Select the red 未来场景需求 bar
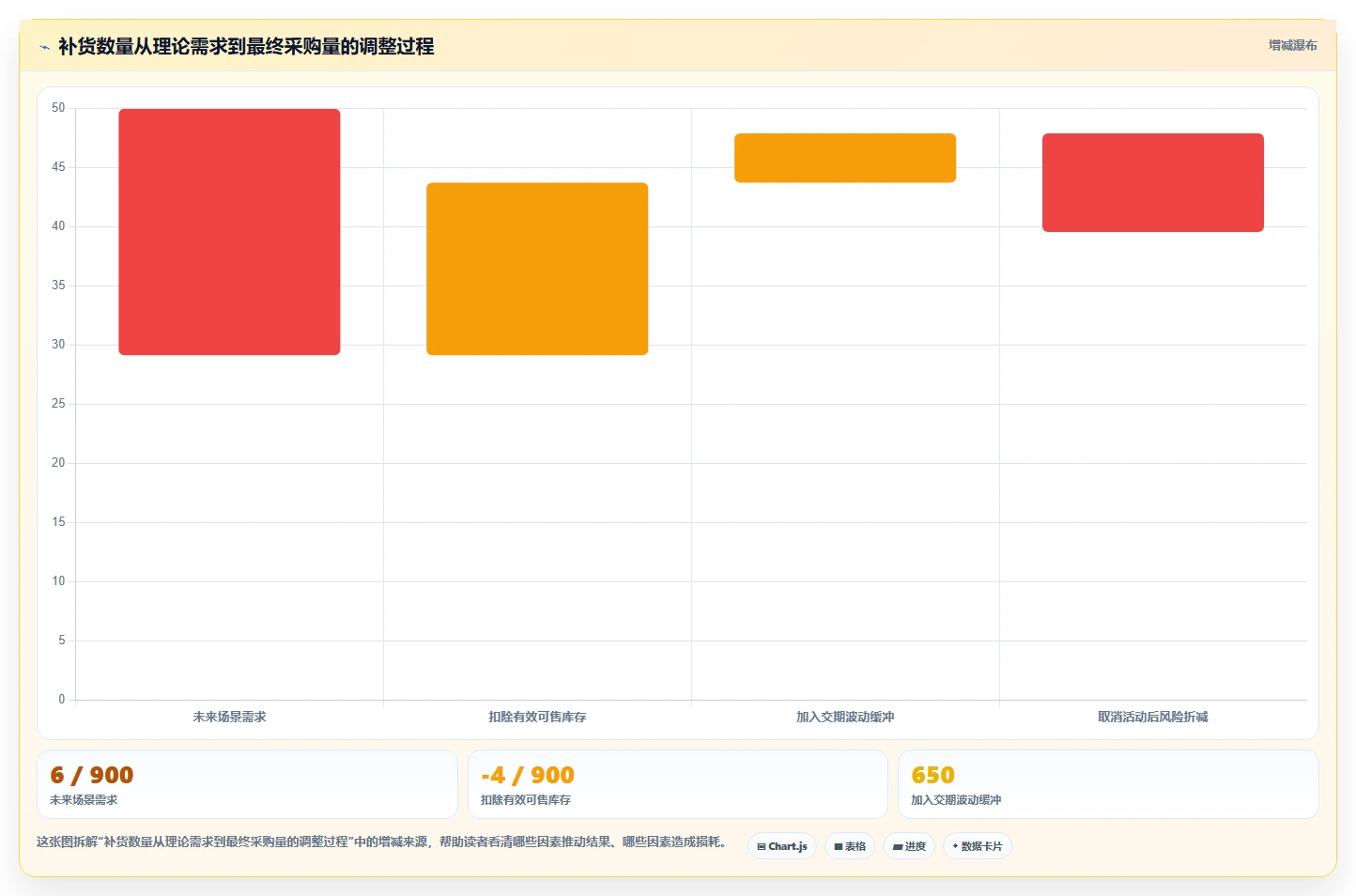The width and height of the screenshot is (1356, 896). pyautogui.click(x=229, y=232)
